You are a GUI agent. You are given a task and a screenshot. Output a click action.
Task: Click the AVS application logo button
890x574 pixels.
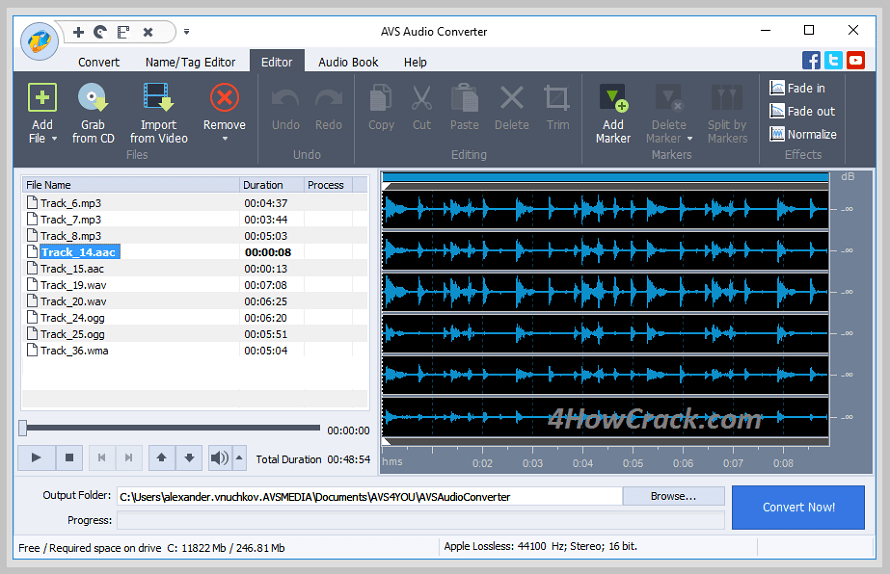[39, 41]
